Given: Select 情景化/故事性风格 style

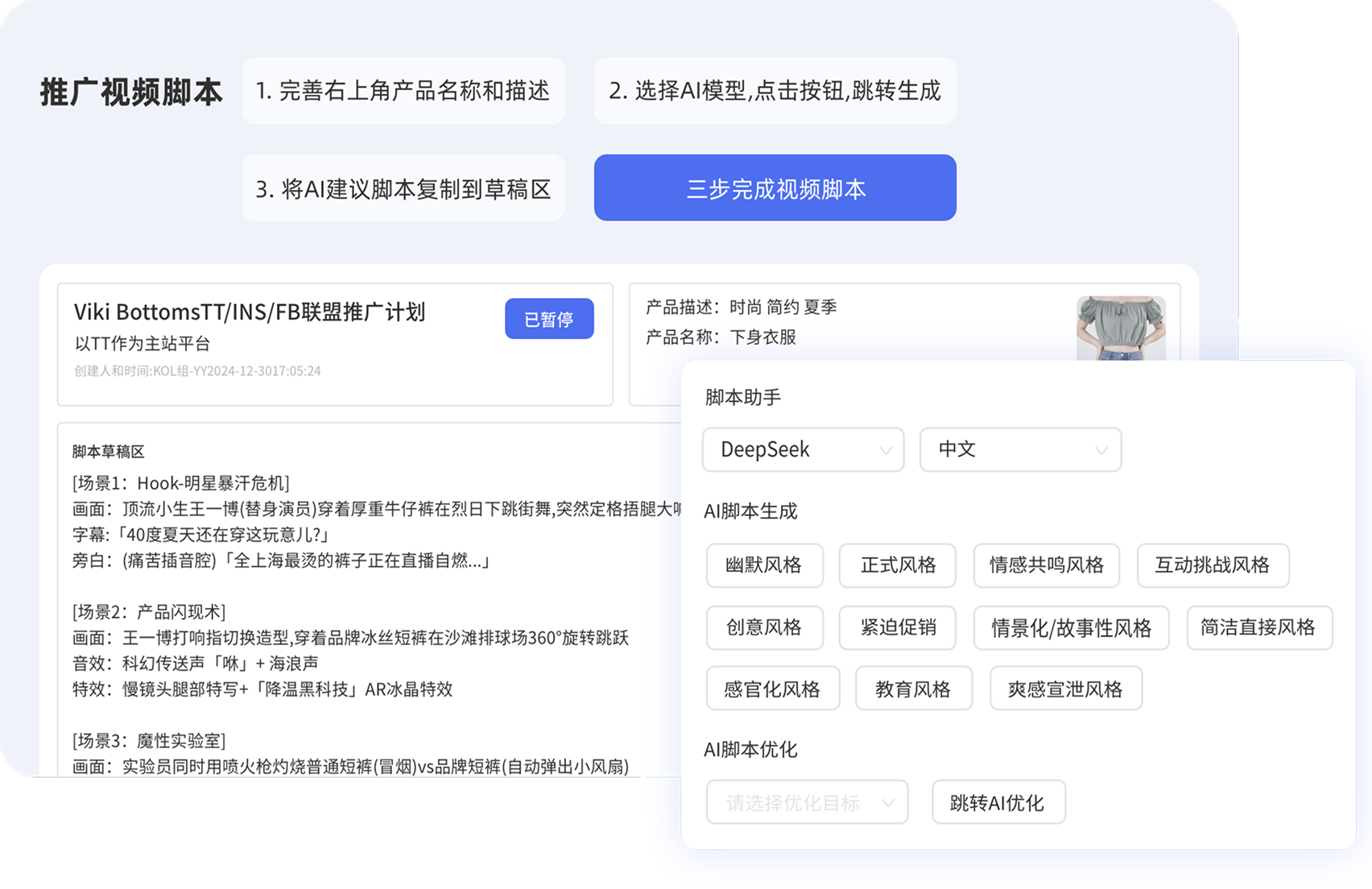Looking at the screenshot, I should point(1071,627).
